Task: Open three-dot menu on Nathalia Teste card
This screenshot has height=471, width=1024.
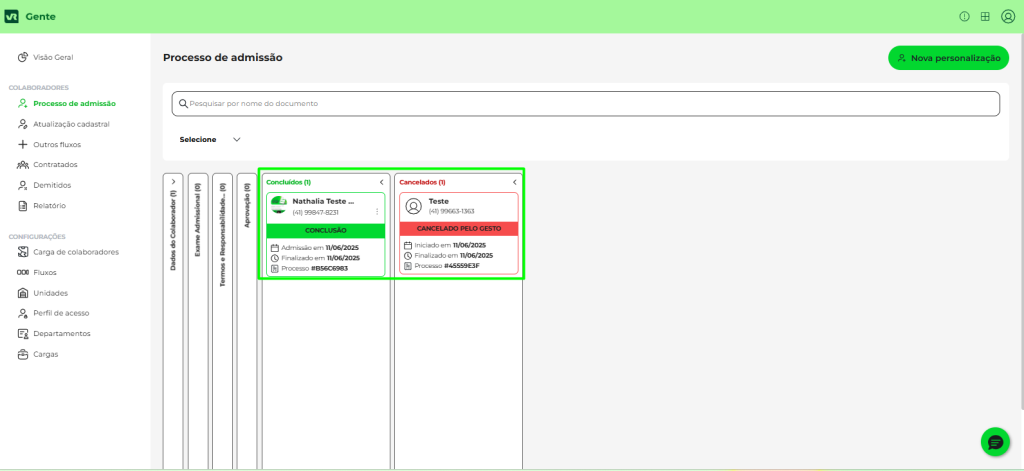Action: (377, 211)
